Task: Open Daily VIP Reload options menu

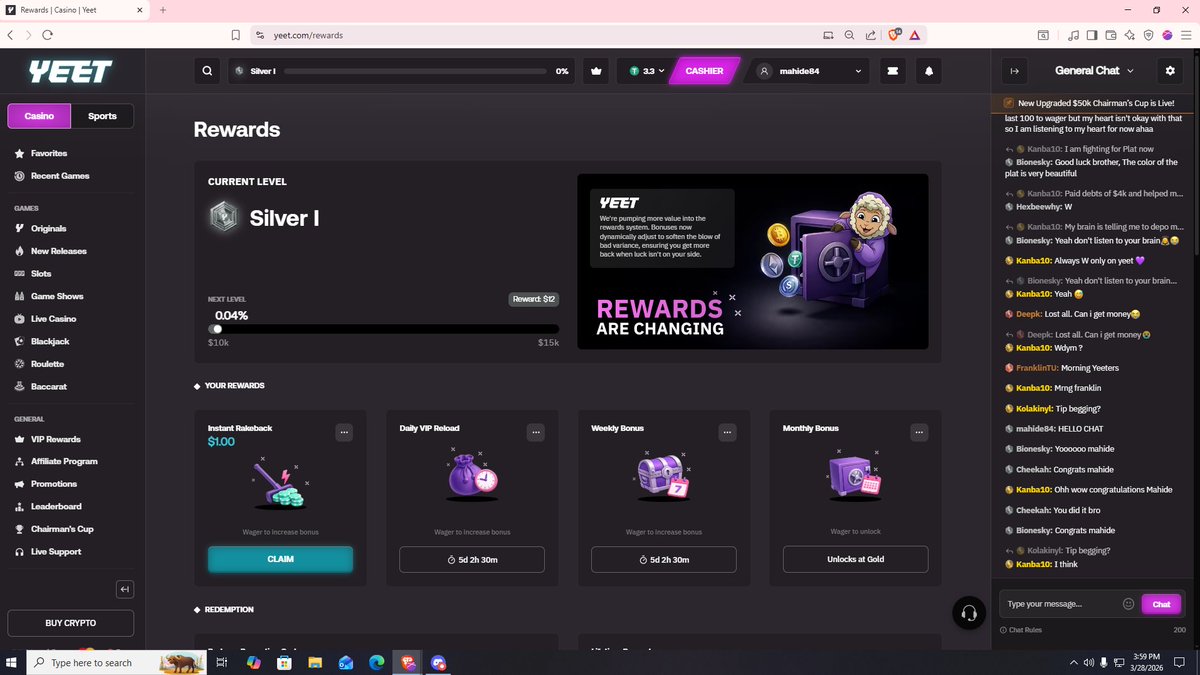Action: click(536, 432)
